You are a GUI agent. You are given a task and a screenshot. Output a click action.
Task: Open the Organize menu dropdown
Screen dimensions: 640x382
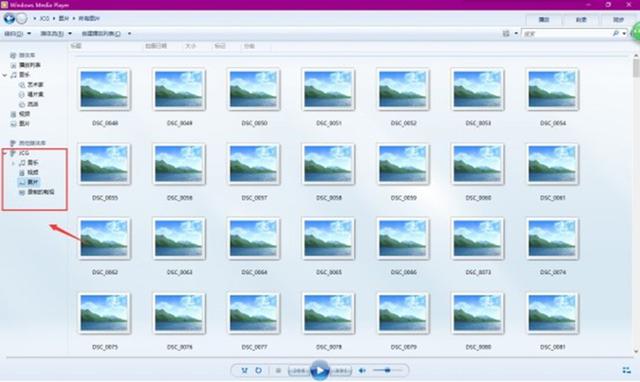pos(17,33)
